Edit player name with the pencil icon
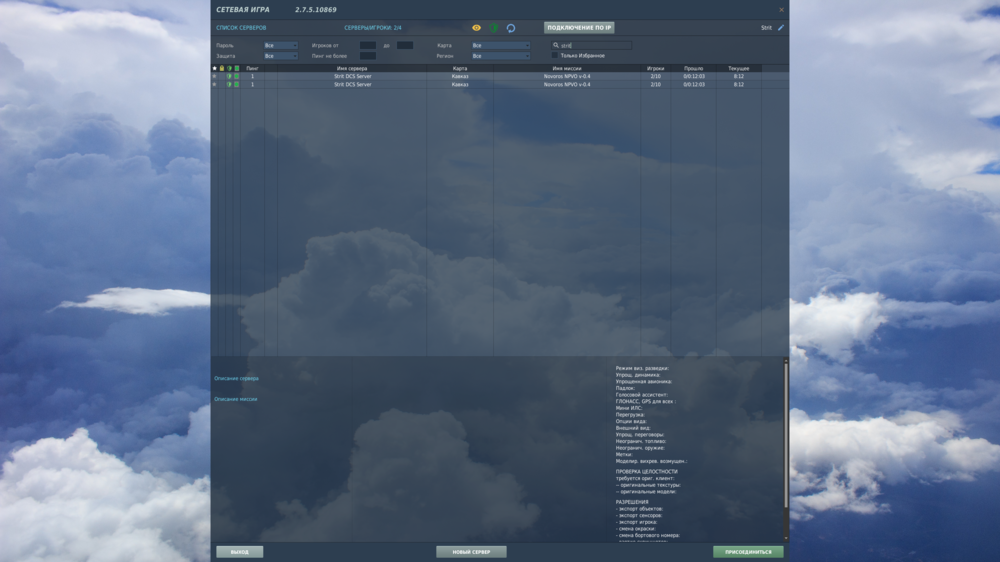The width and height of the screenshot is (1000, 562). 781,27
